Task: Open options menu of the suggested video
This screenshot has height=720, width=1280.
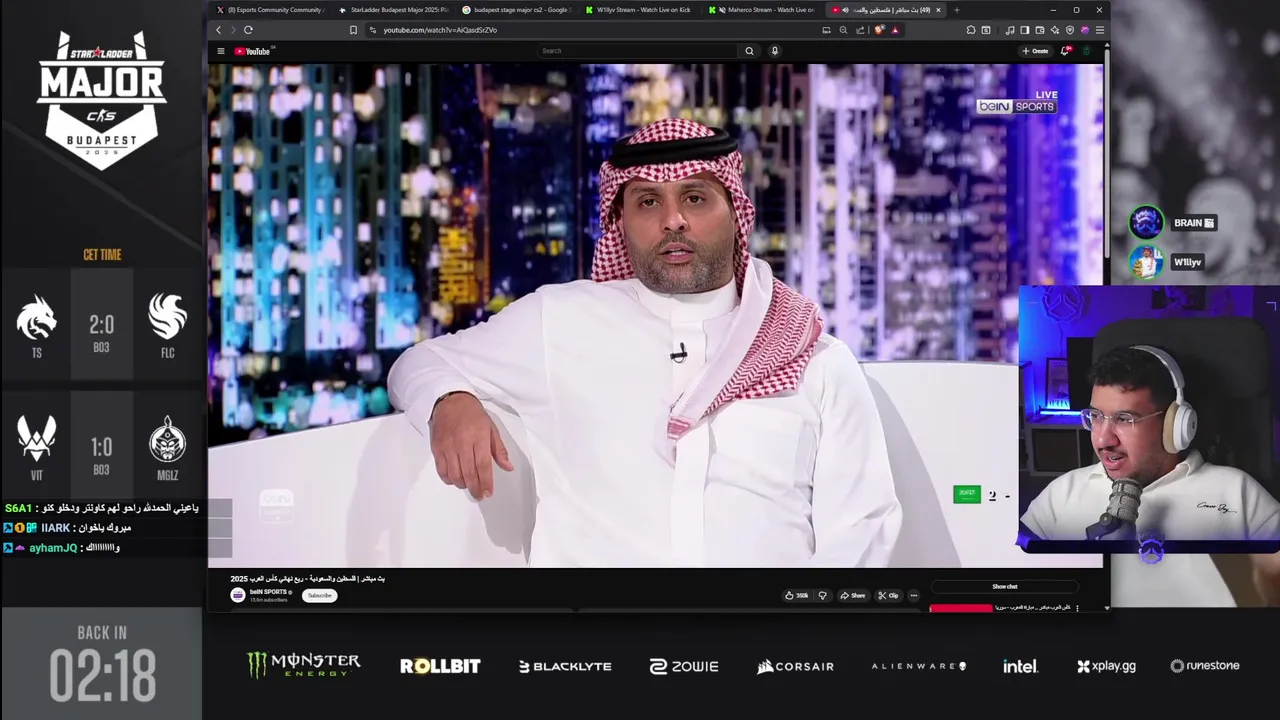Action: (x=1077, y=608)
